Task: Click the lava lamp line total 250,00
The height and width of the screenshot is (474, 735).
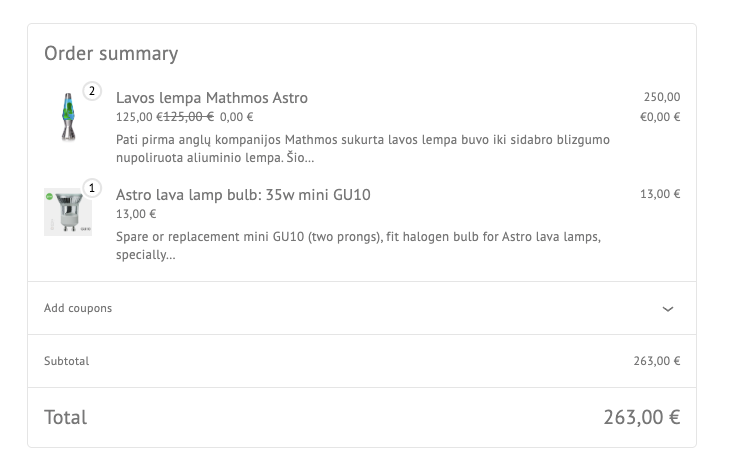Action: (x=661, y=97)
